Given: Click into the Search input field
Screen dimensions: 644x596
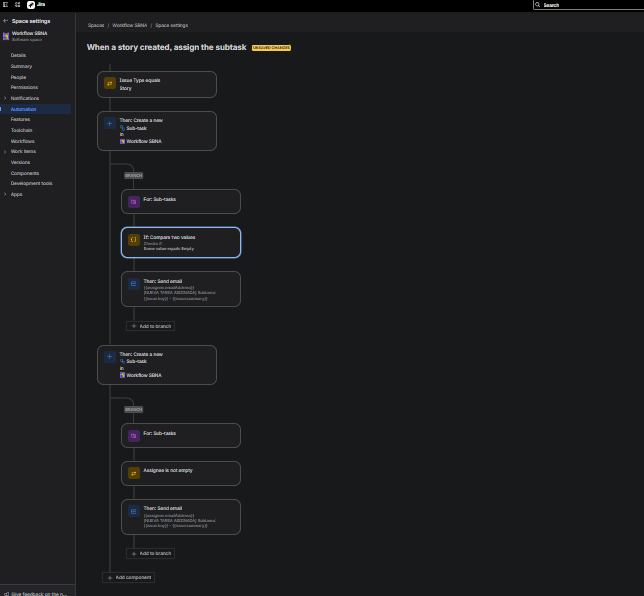Looking at the screenshot, I should pyautogui.click(x=591, y=5).
